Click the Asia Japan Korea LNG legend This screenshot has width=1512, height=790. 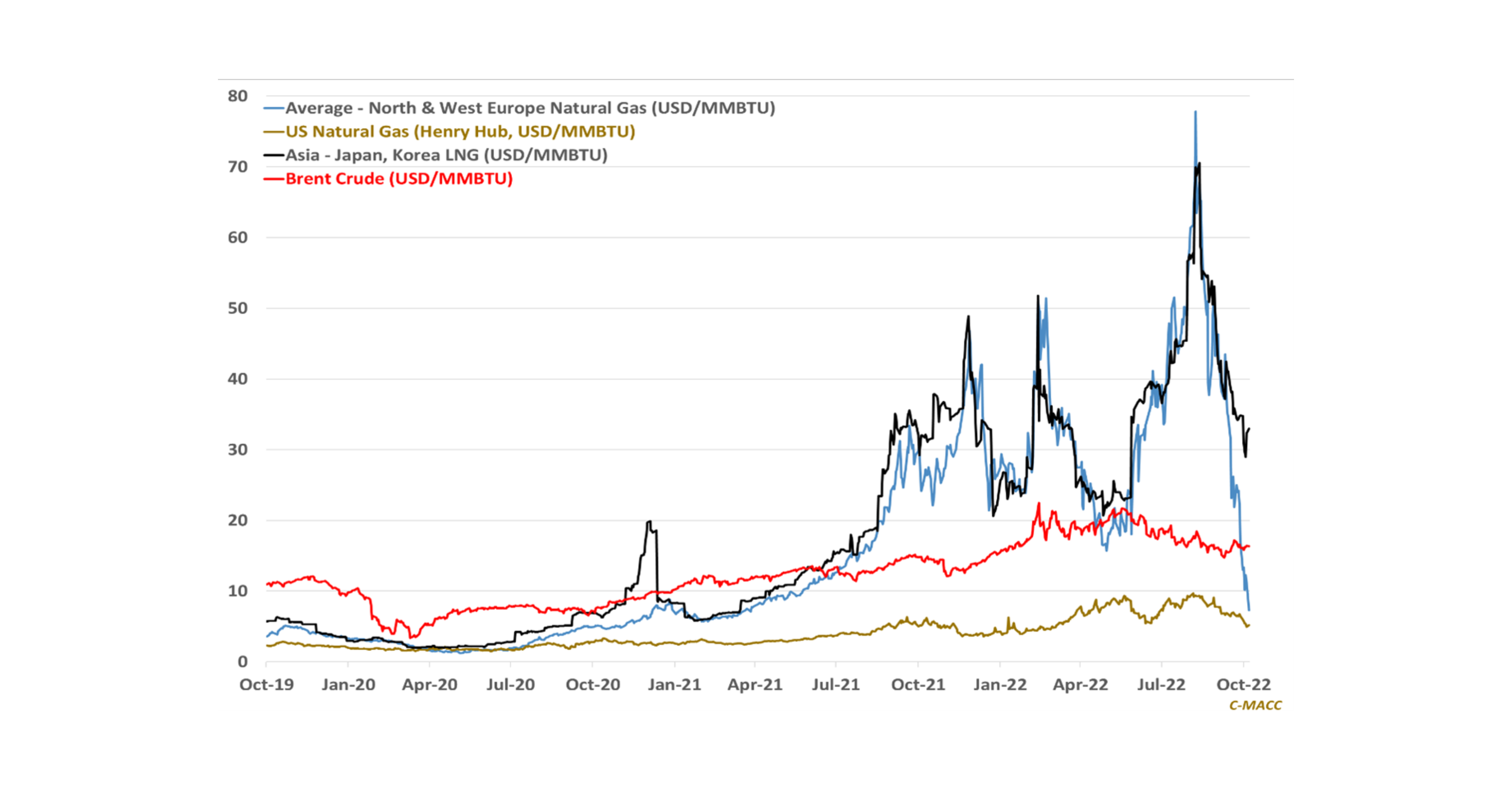coord(446,155)
